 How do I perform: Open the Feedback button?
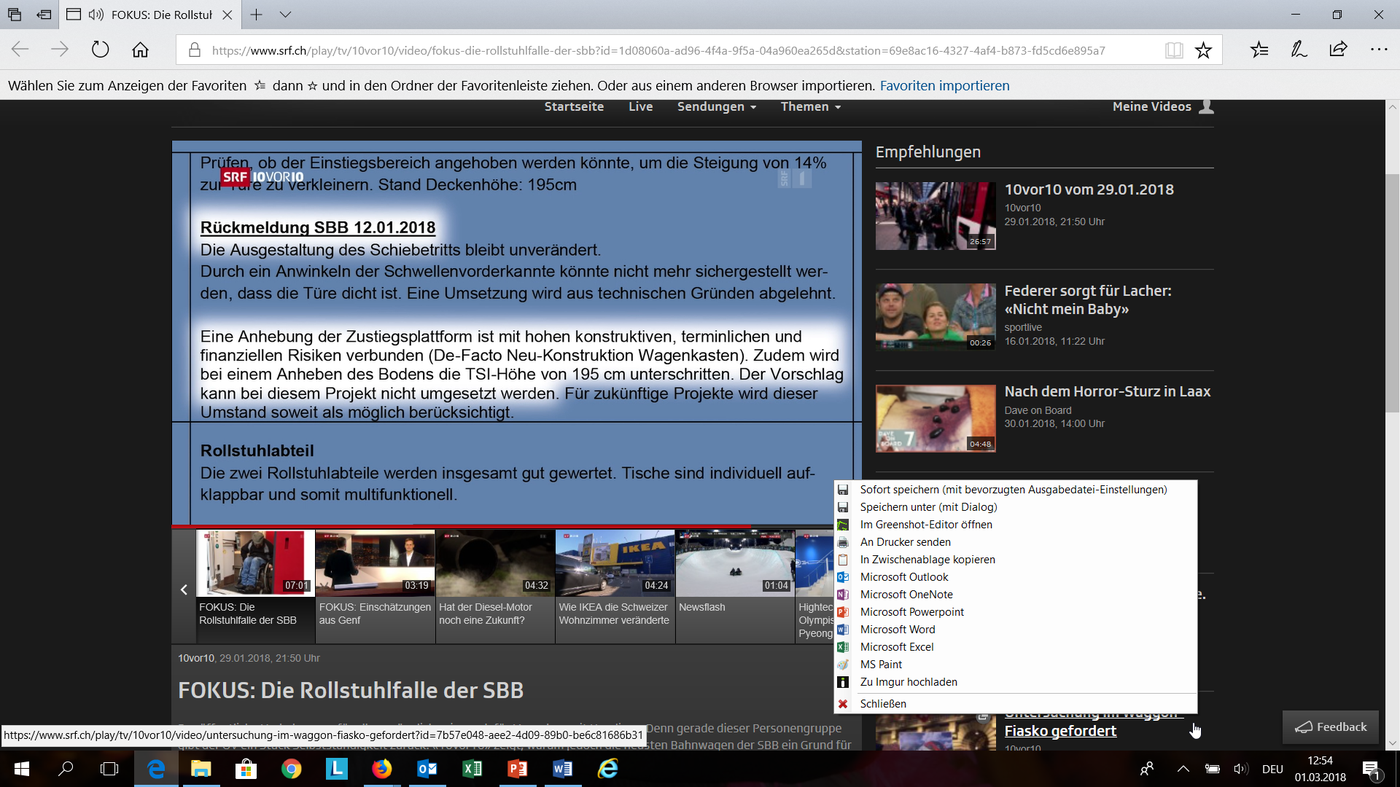pos(1331,727)
